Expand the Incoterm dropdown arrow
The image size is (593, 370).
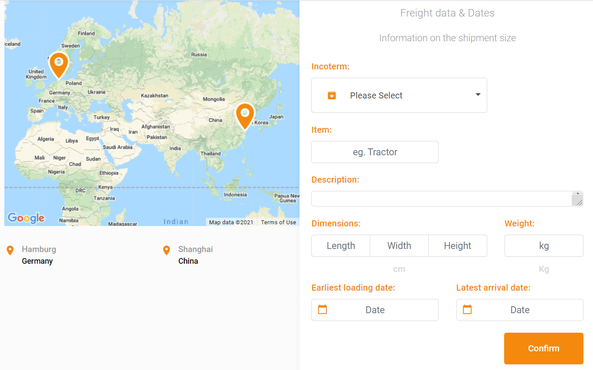(478, 95)
